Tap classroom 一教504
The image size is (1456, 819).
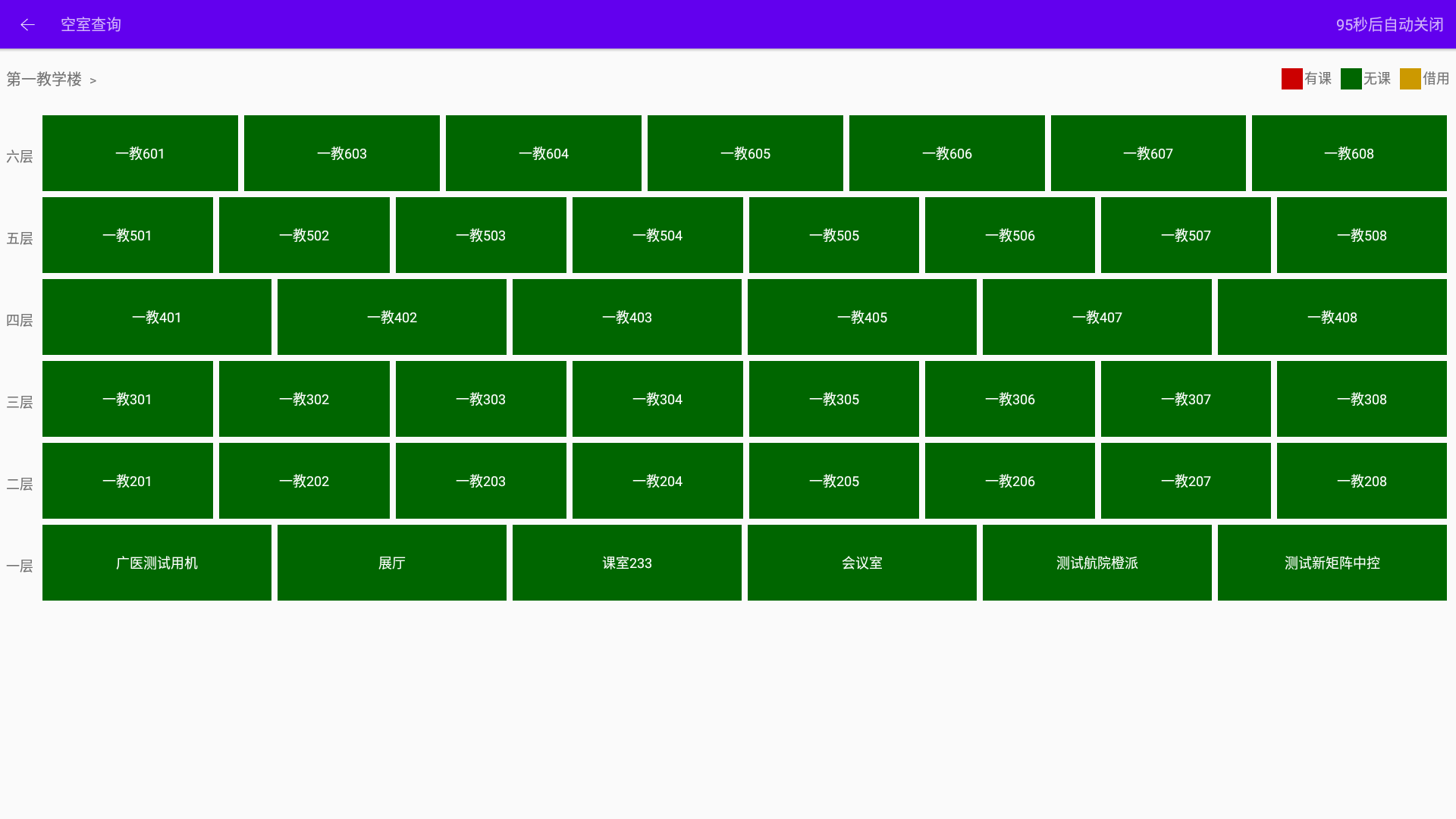(657, 235)
